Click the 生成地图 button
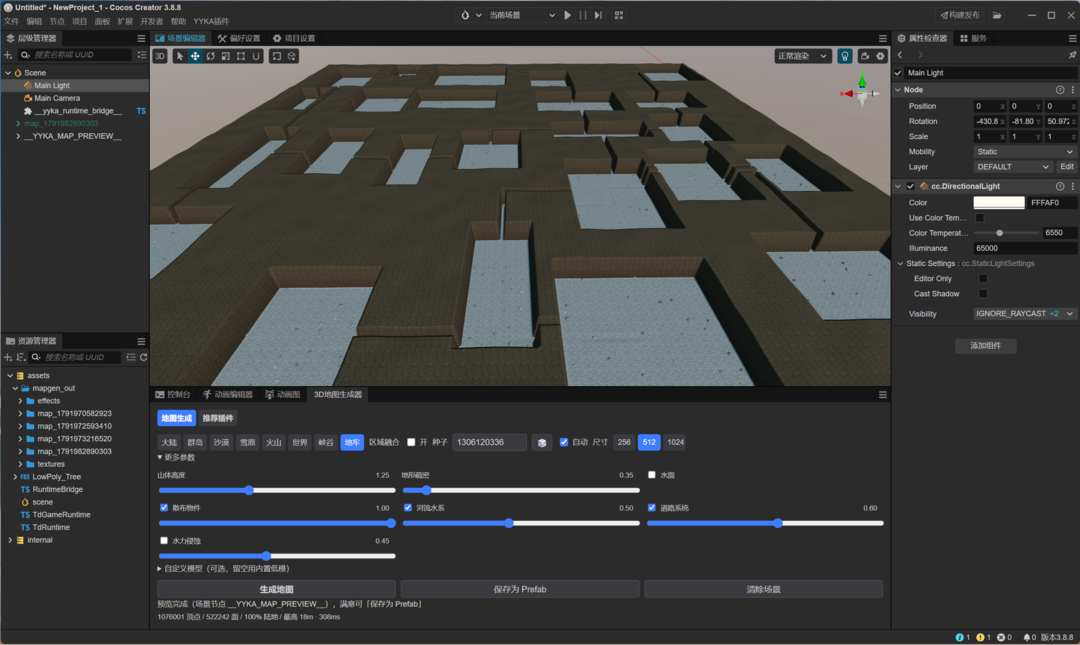 (x=276, y=589)
